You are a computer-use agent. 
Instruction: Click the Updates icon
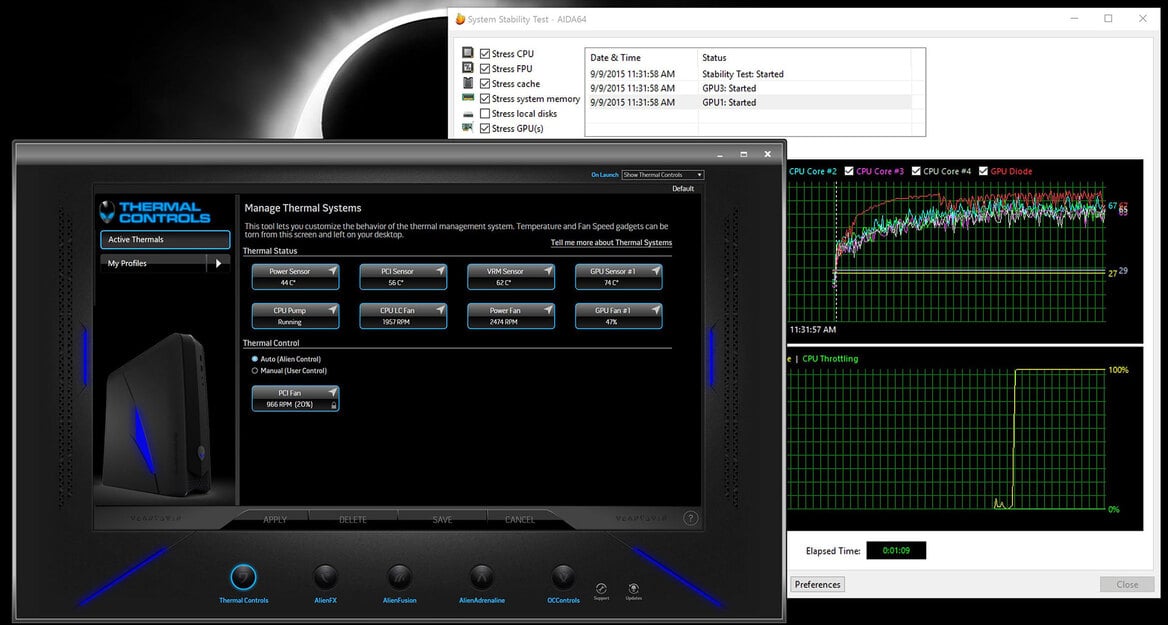pos(634,589)
